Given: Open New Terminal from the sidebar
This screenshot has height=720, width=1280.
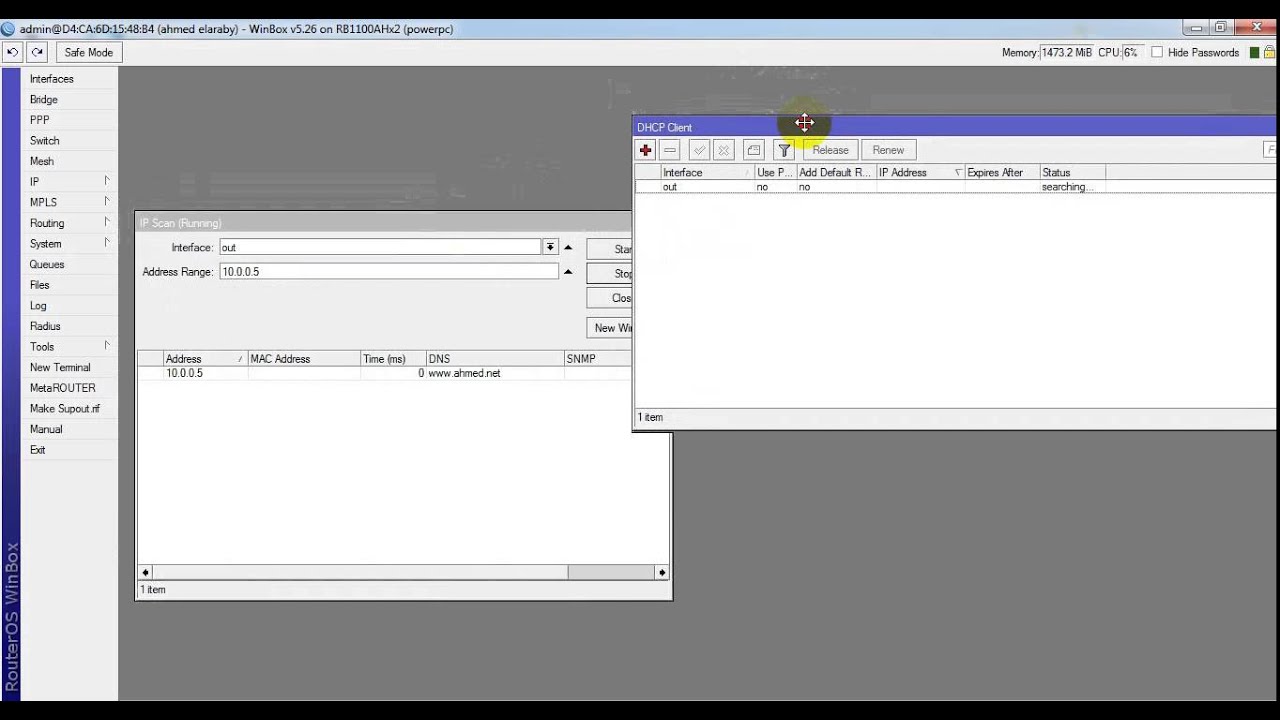Looking at the screenshot, I should point(70,367).
